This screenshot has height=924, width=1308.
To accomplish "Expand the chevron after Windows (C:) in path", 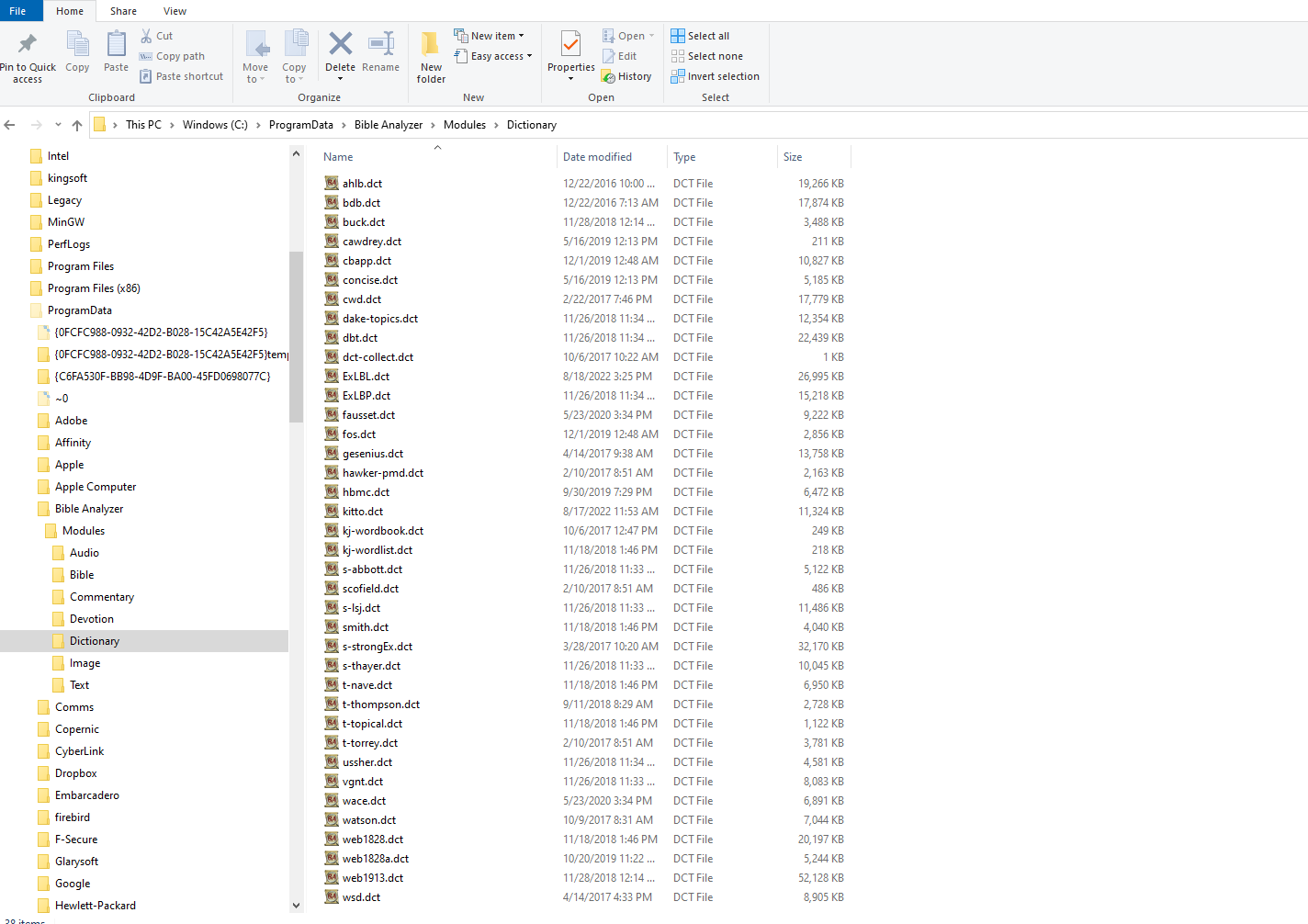I will click(258, 125).
